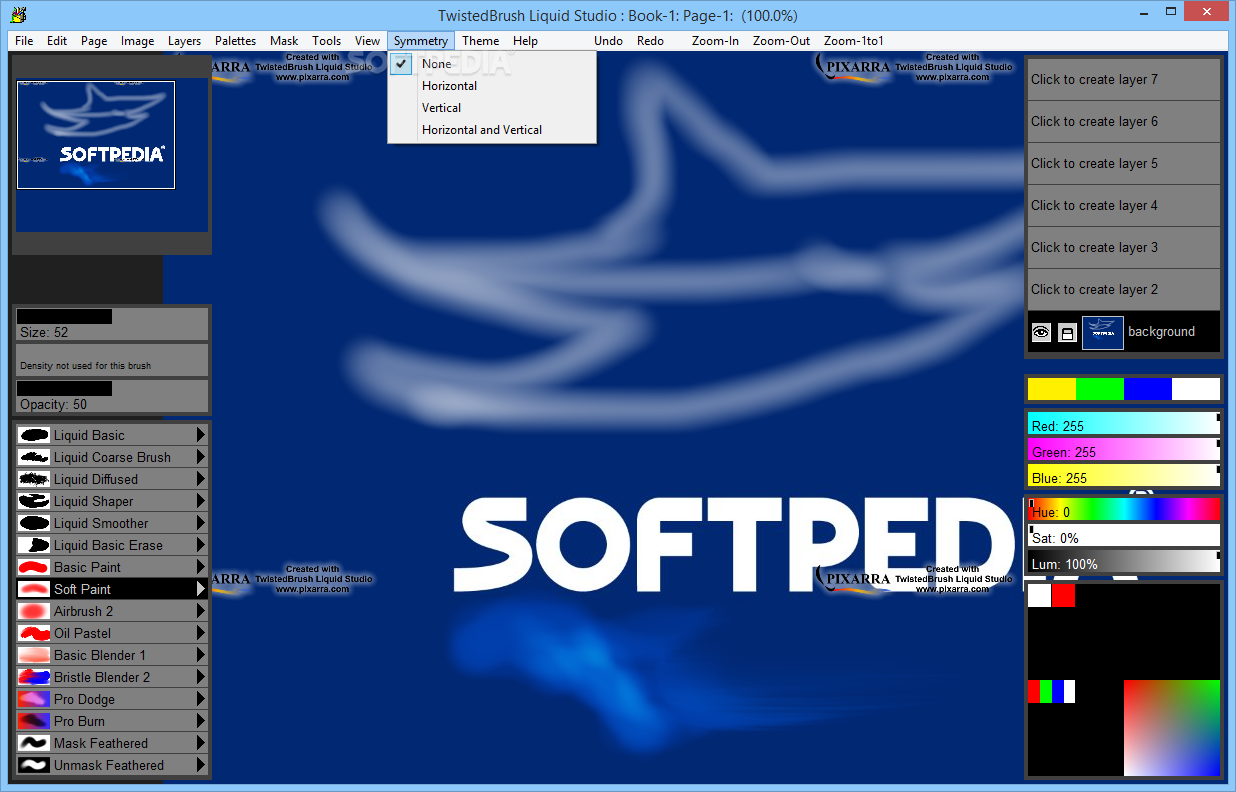Expand Pro Dodge options arrow
The width and height of the screenshot is (1236, 792).
click(201, 699)
